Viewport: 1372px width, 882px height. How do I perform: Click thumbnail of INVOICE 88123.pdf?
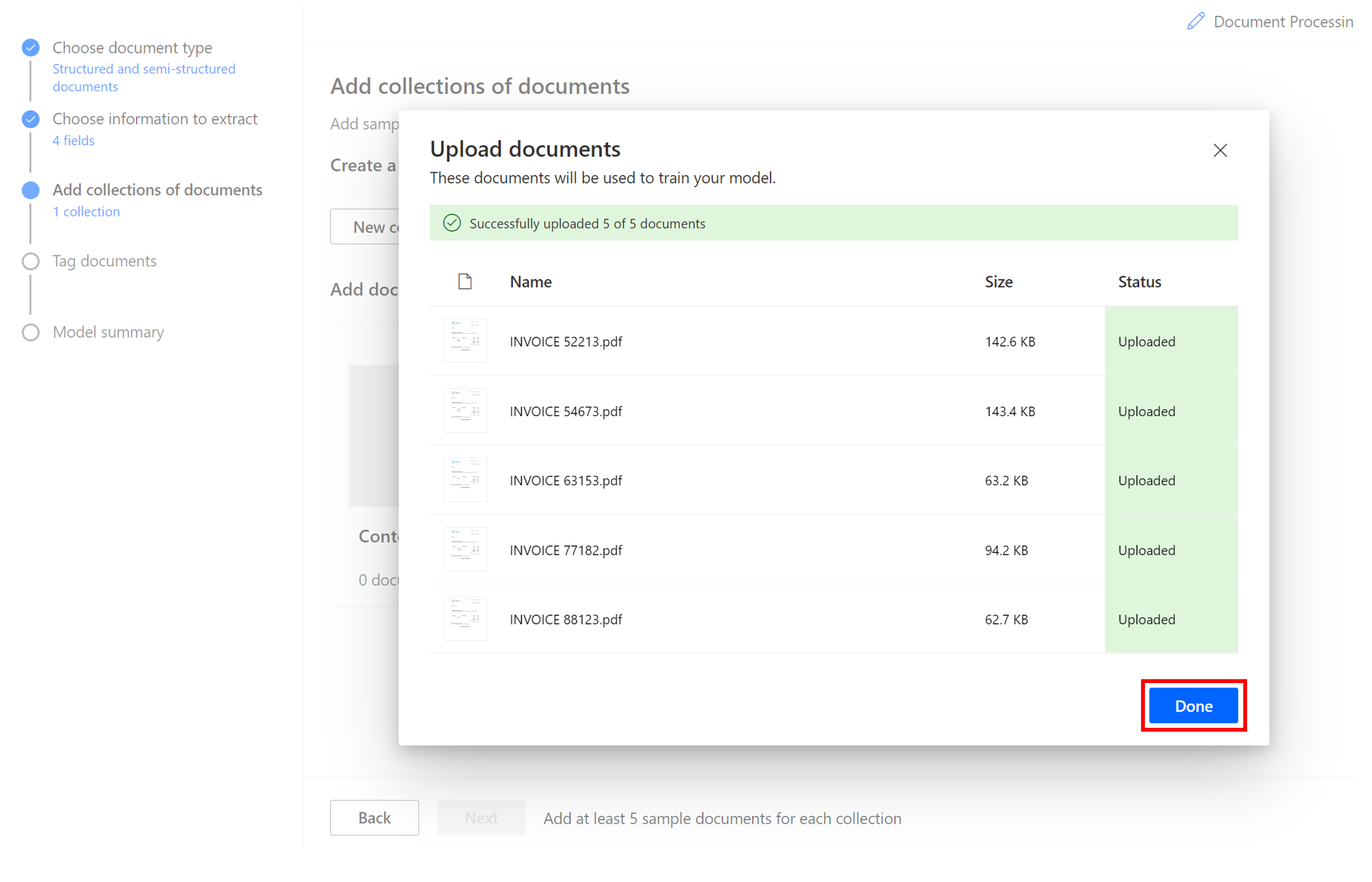point(464,618)
